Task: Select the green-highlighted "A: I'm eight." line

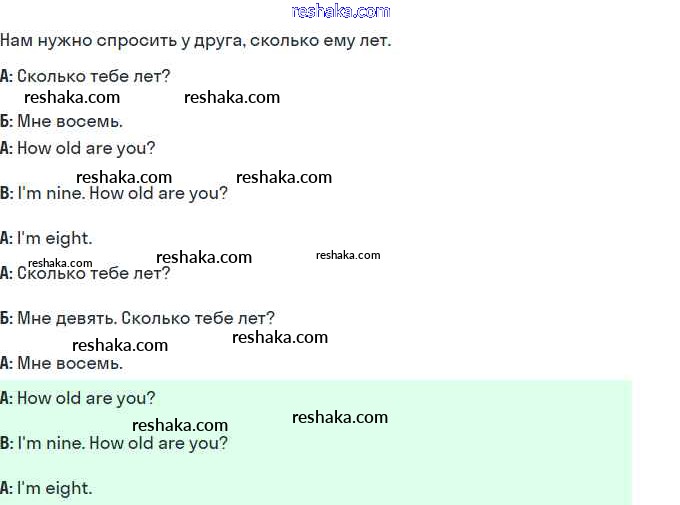Action: (47, 488)
